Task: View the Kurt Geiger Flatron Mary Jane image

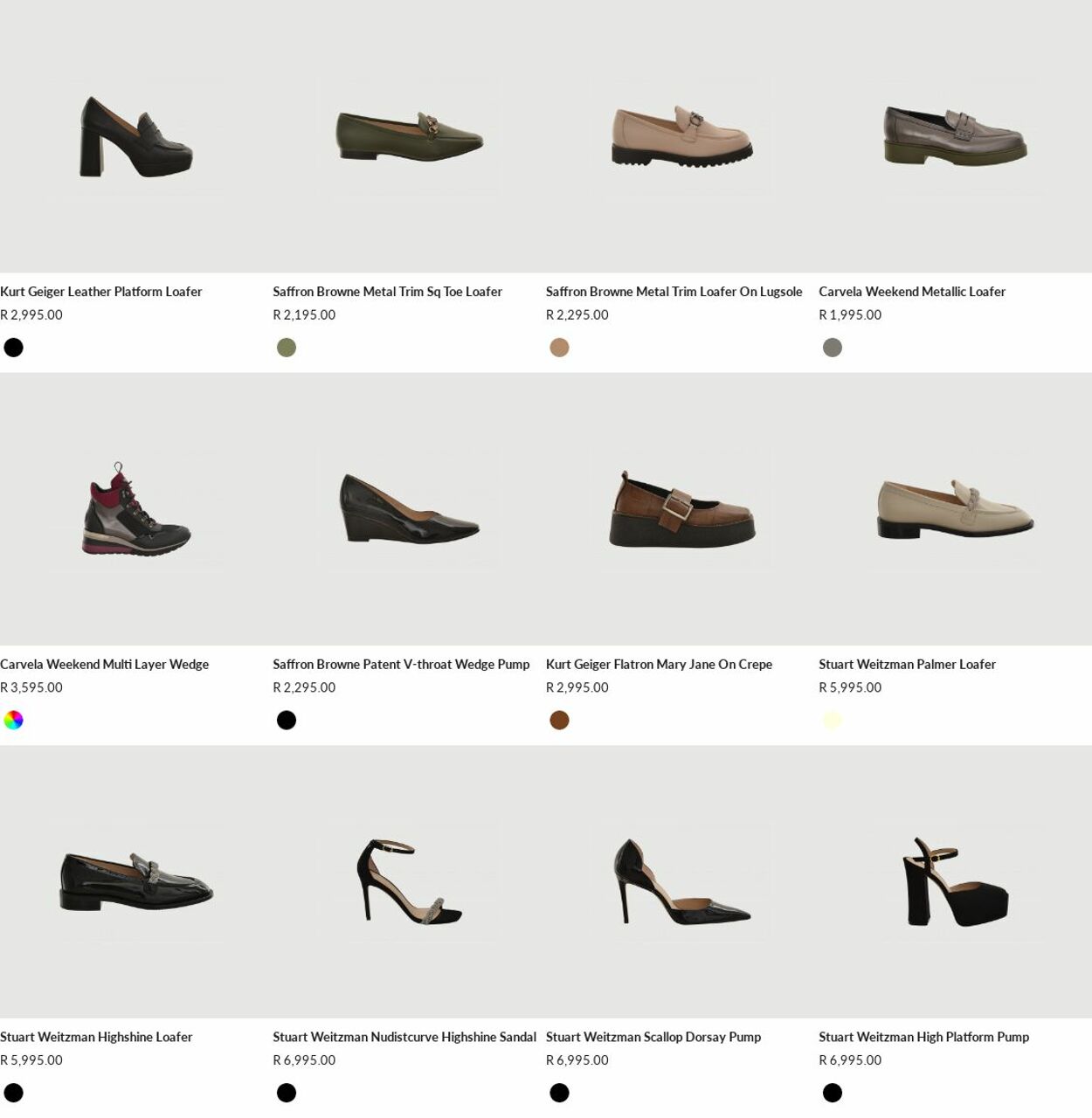Action: click(x=682, y=509)
